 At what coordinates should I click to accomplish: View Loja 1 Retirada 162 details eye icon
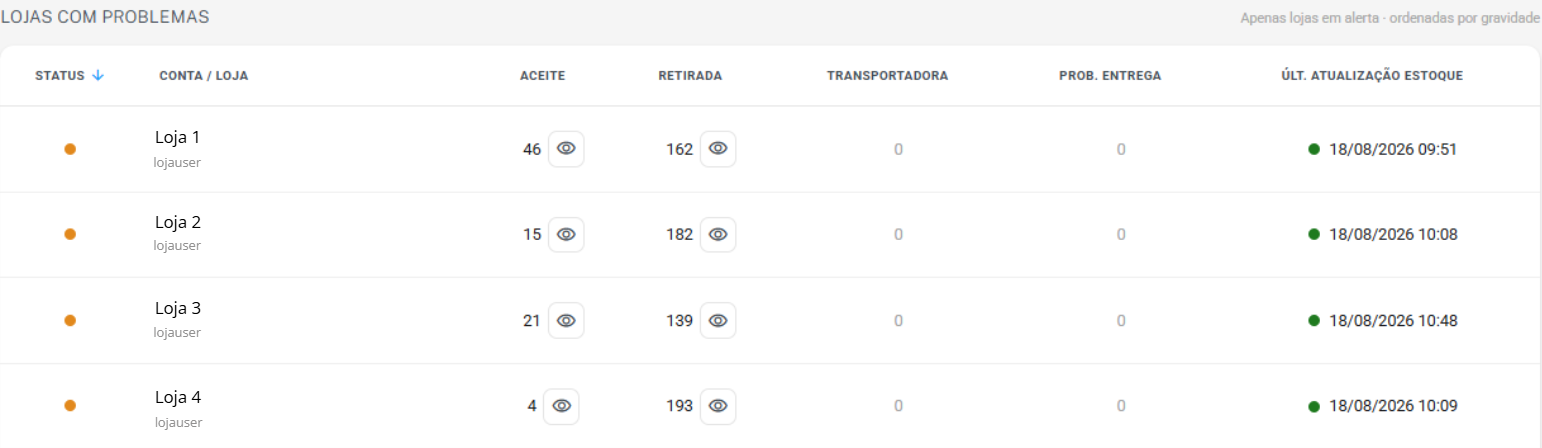pyautogui.click(x=718, y=149)
